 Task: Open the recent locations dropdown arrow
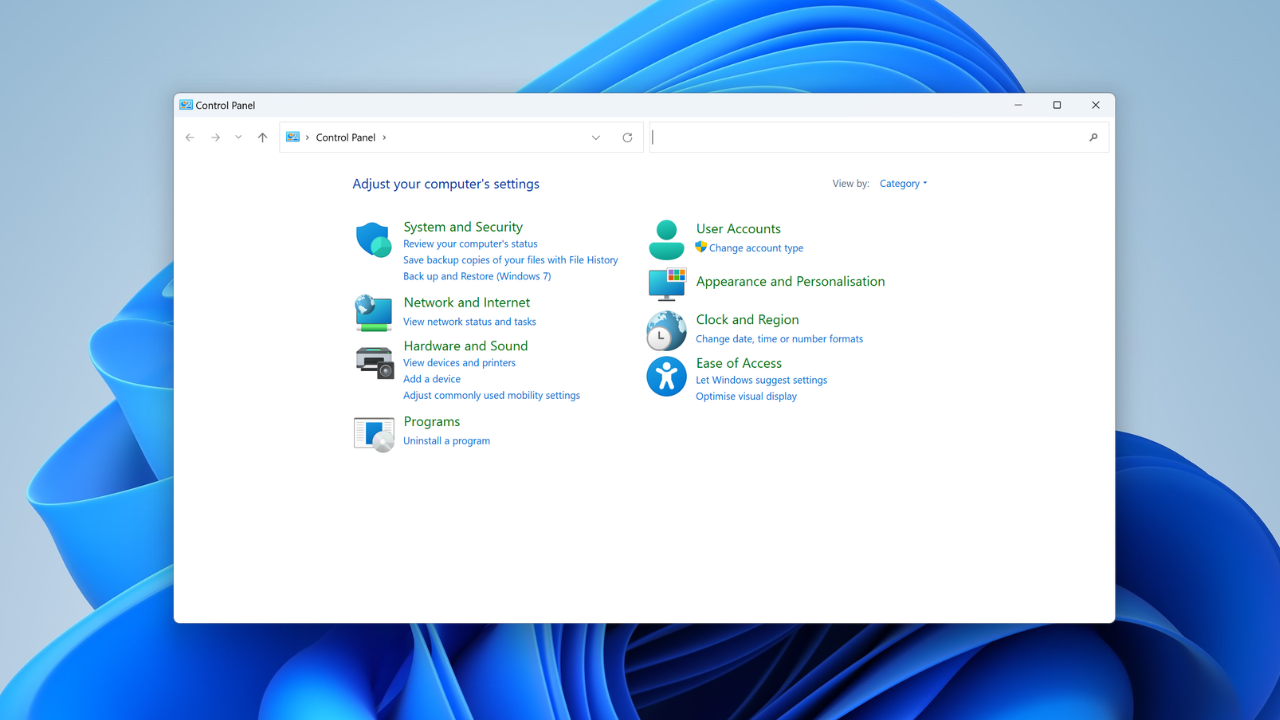238,138
